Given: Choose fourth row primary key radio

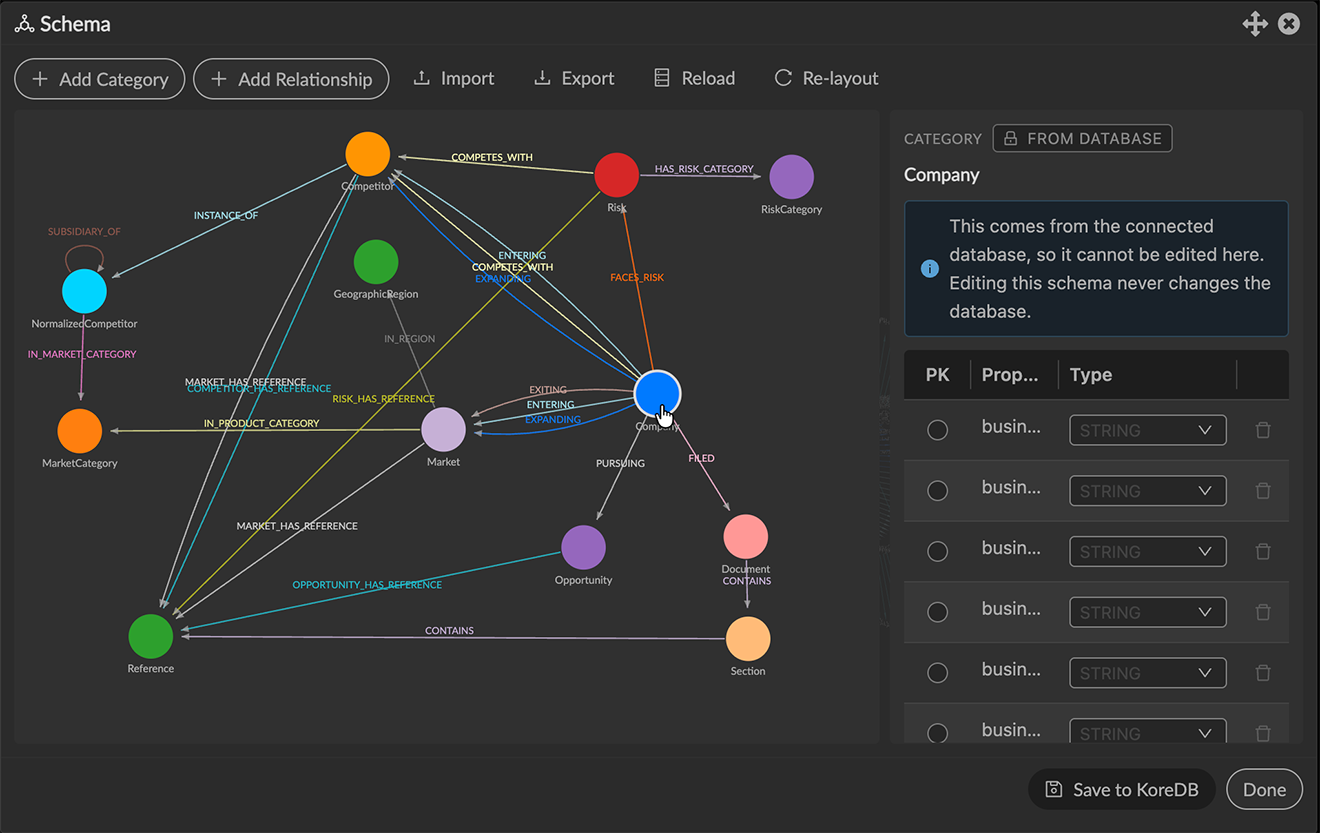Looking at the screenshot, I should click(x=937, y=612).
